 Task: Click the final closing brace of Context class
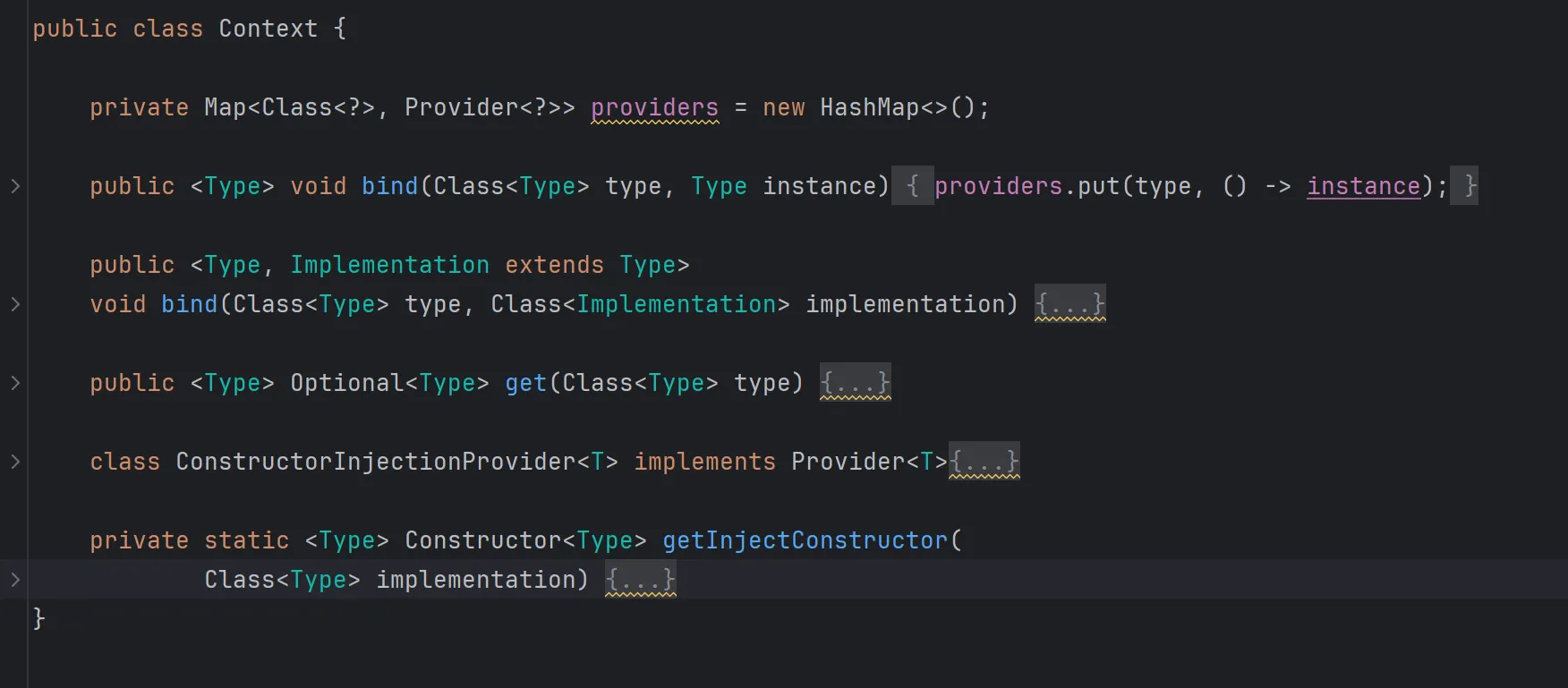tap(38, 619)
